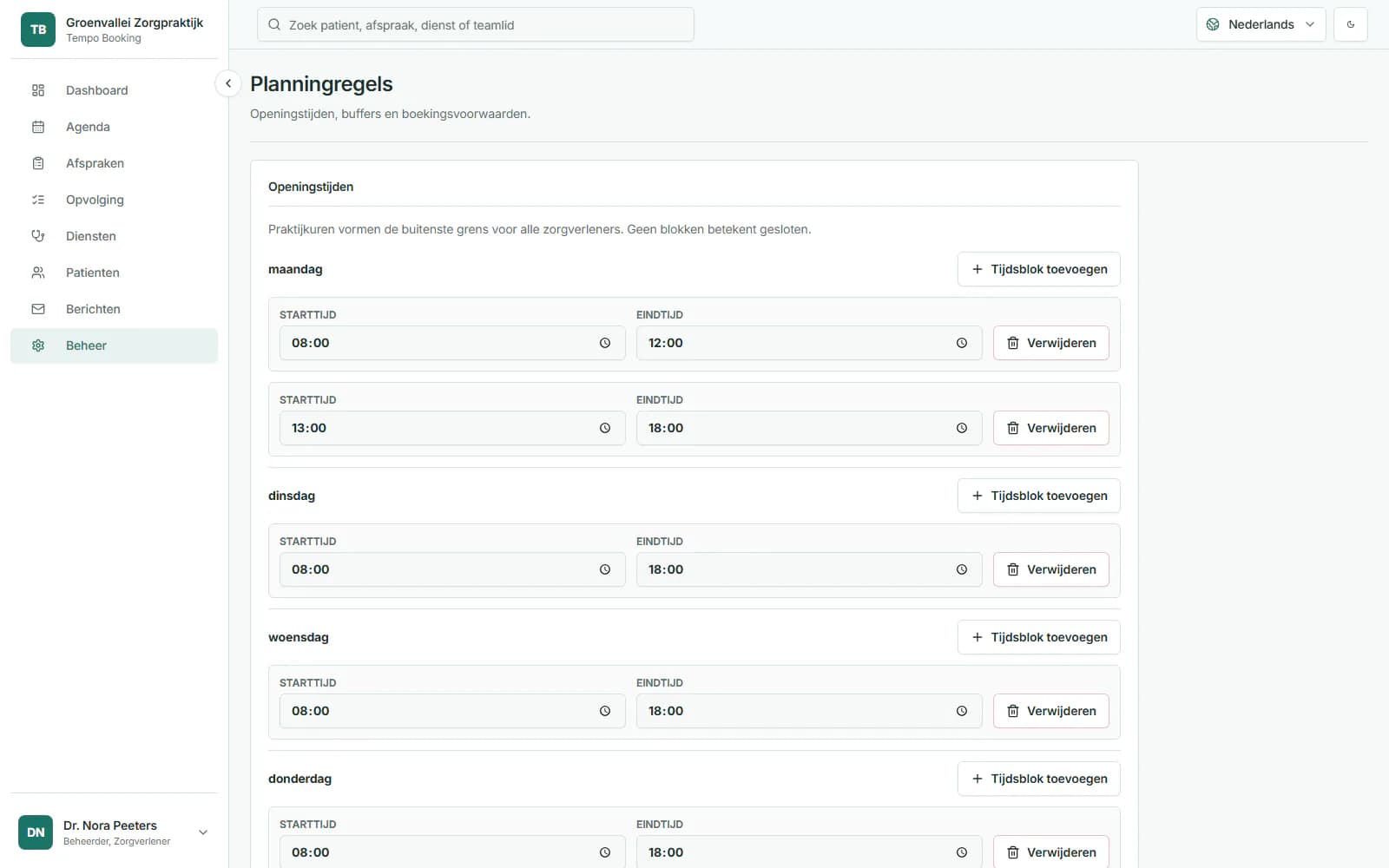Add a time block for woensdag
This screenshot has width=1389, height=868.
click(x=1038, y=637)
